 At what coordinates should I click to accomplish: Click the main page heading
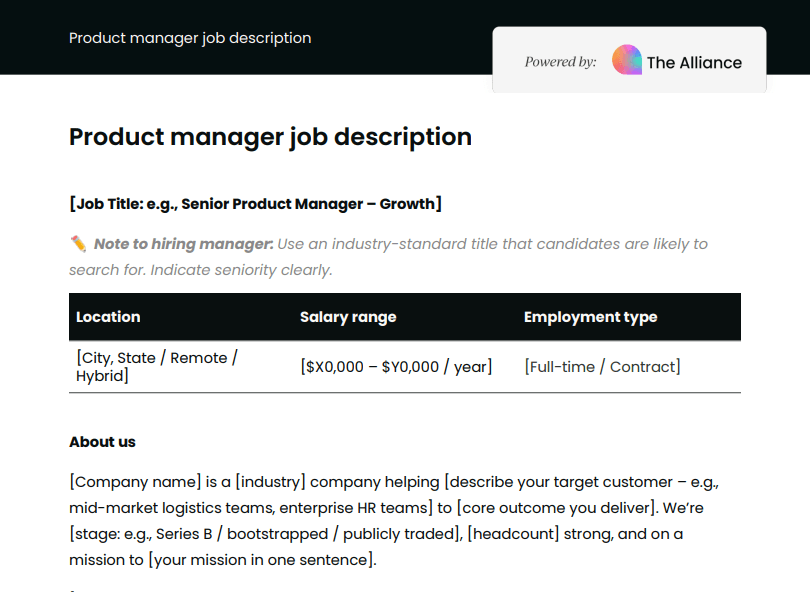click(x=270, y=137)
